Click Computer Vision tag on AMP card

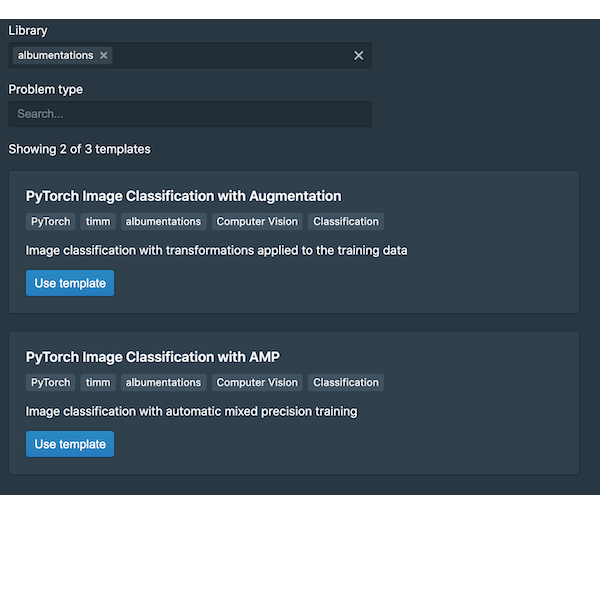tap(257, 383)
